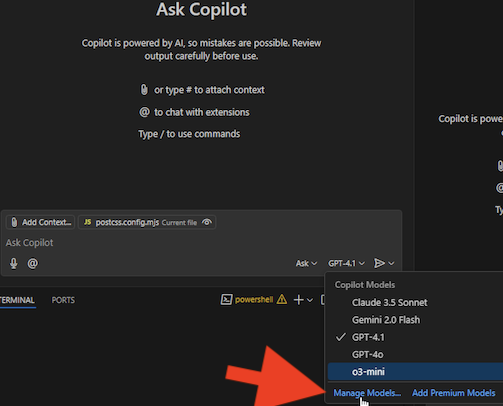The image size is (503, 406).
Task: Expand the send options chevron
Action: click(392, 263)
